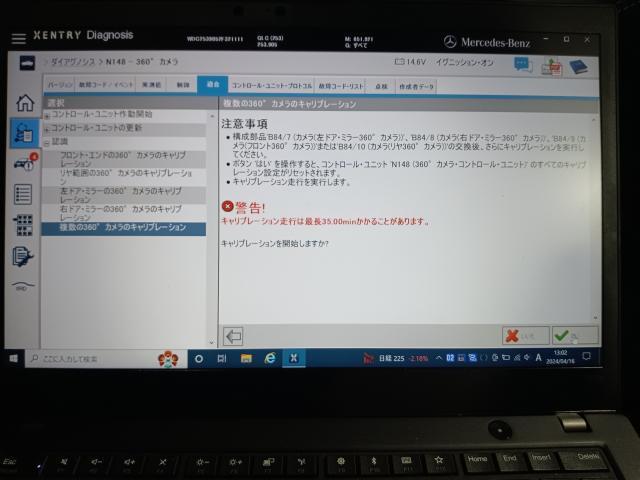The image size is (640, 480).
Task: Click the export report icon in header
Action: (551, 67)
